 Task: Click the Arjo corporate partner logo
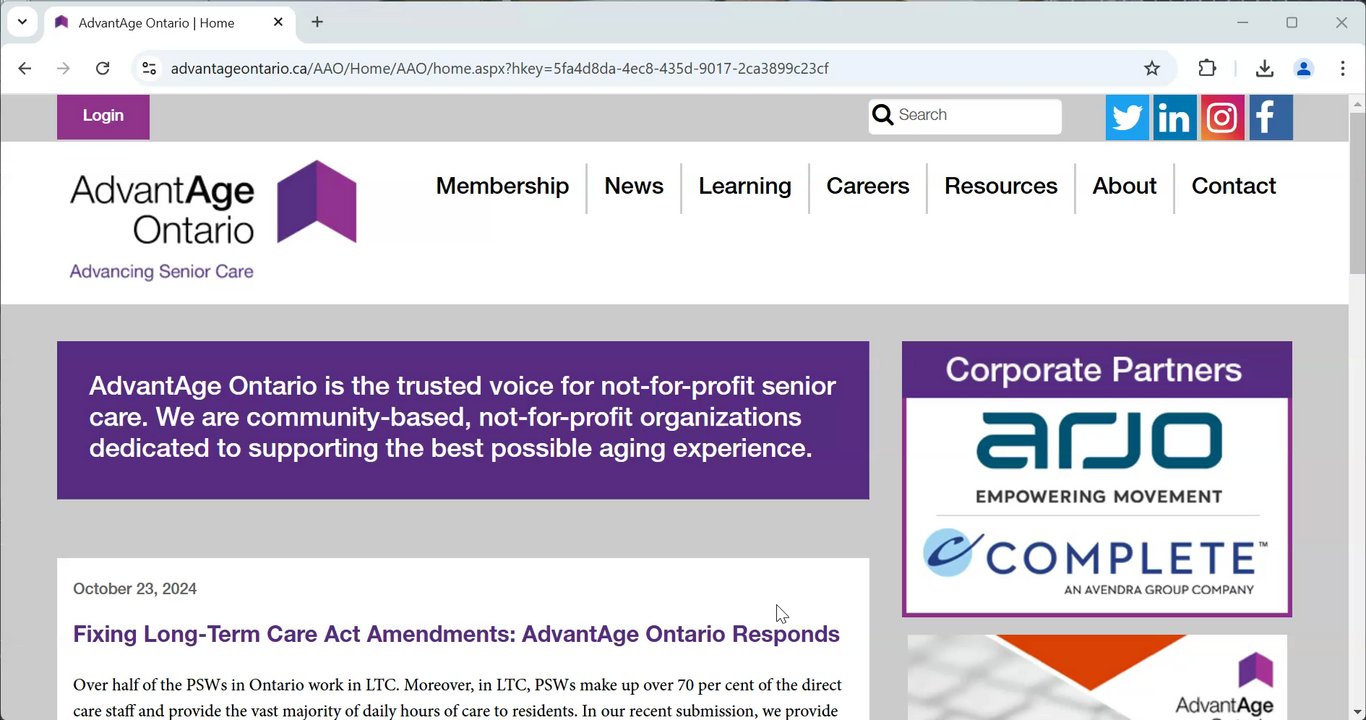[x=1098, y=455]
